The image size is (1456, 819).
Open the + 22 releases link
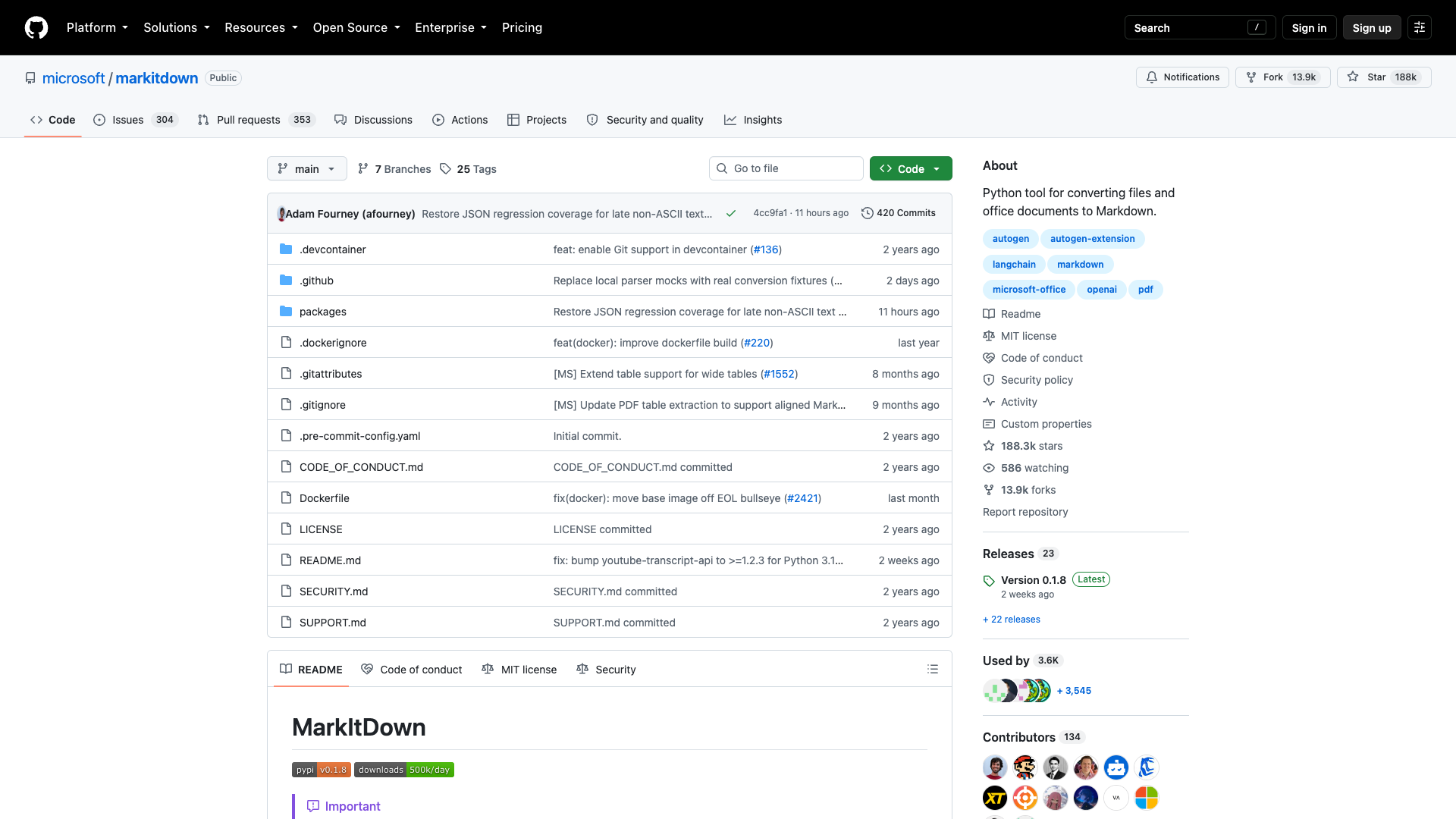(1012, 620)
